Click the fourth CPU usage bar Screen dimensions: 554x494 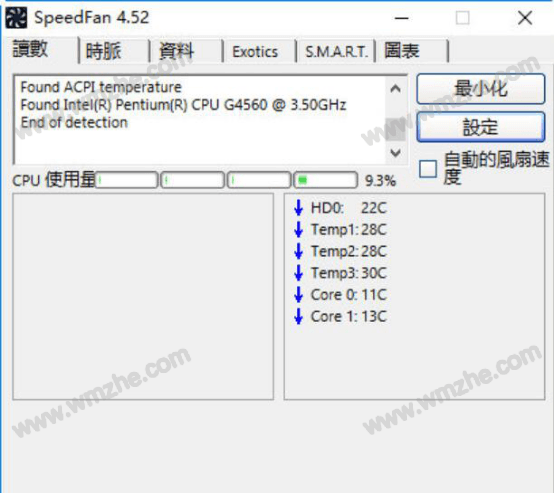click(325, 180)
